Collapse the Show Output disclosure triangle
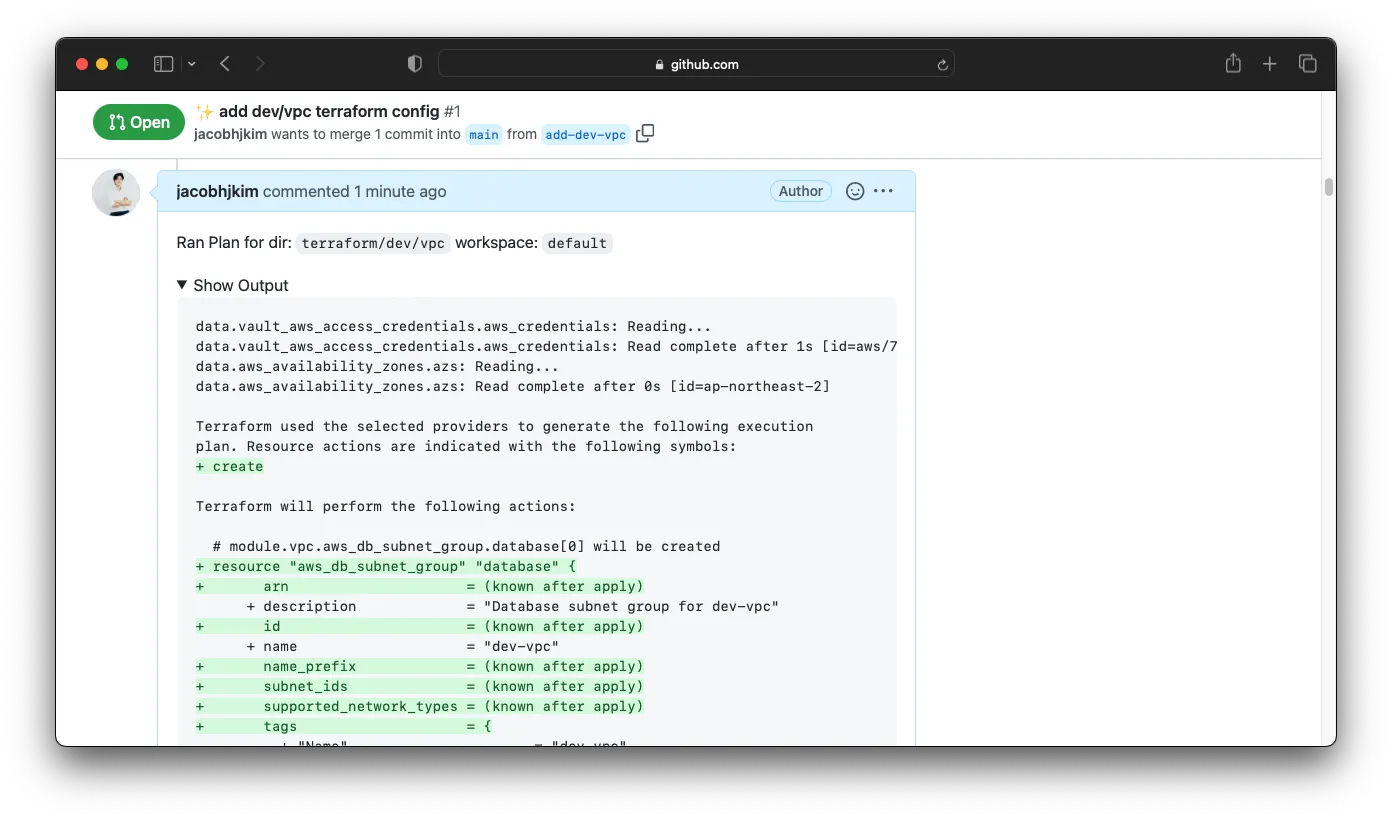This screenshot has width=1392, height=820. (182, 285)
